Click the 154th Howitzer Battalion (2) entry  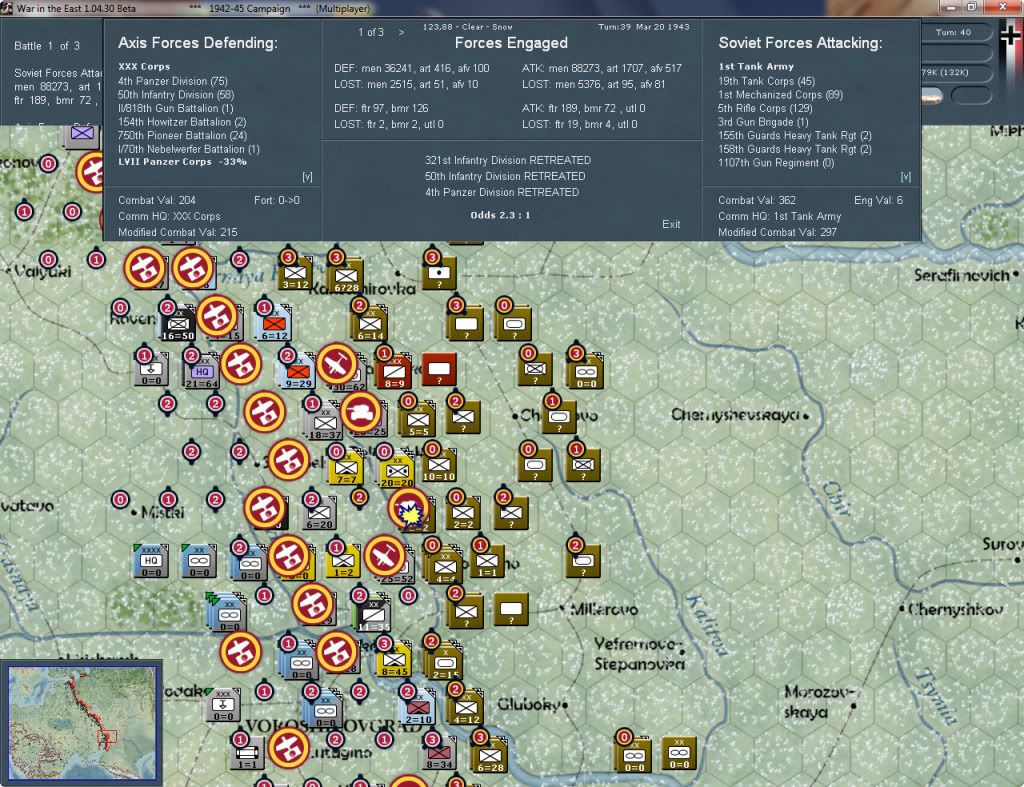pos(182,121)
